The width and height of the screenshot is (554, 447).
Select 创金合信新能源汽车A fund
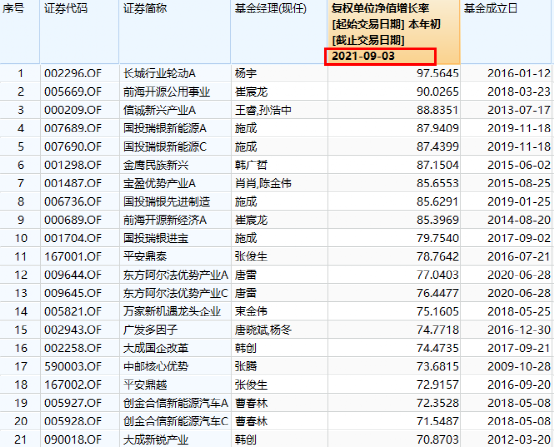(176, 403)
